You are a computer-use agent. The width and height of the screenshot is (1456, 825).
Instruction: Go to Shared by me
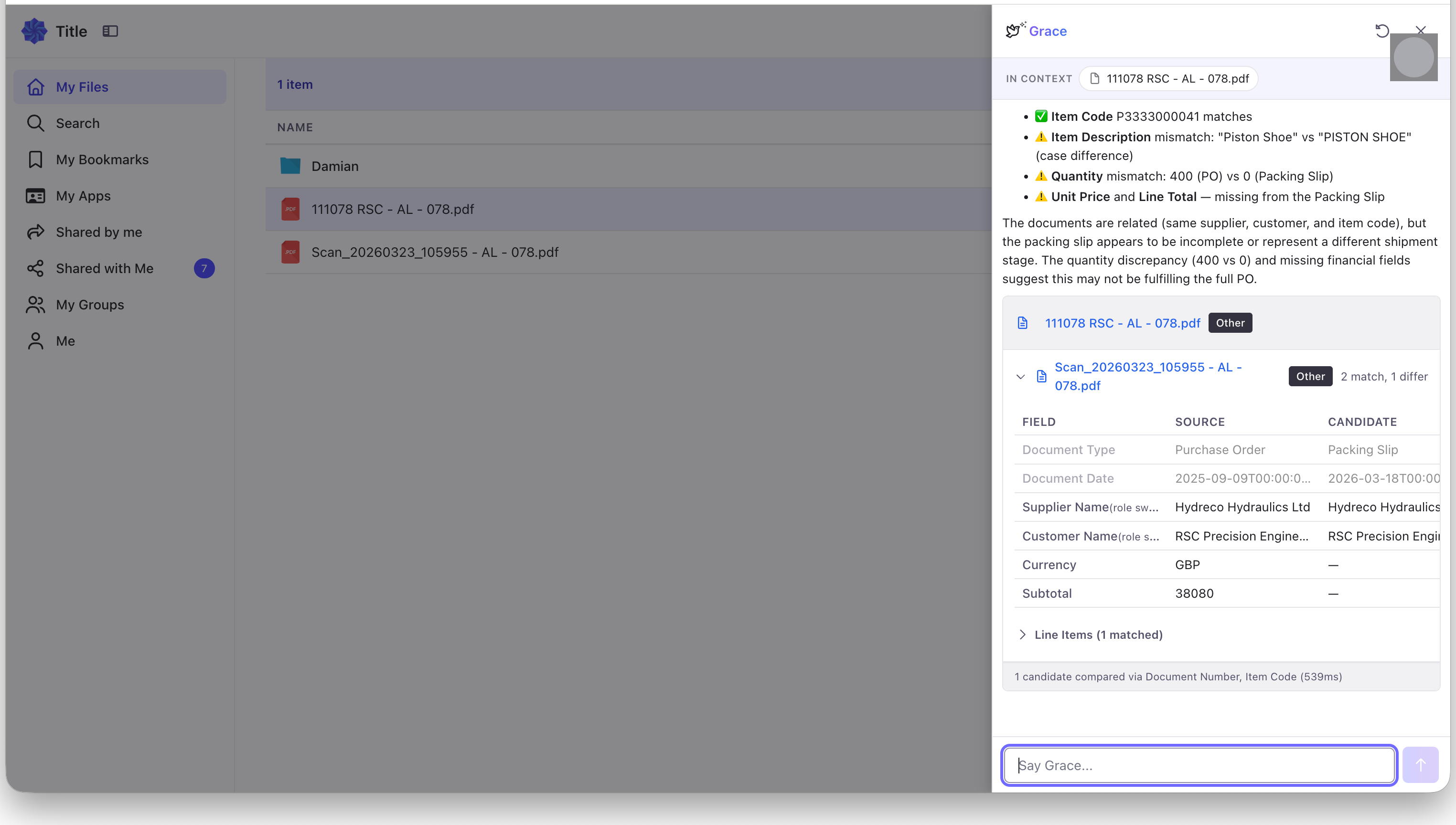point(98,232)
